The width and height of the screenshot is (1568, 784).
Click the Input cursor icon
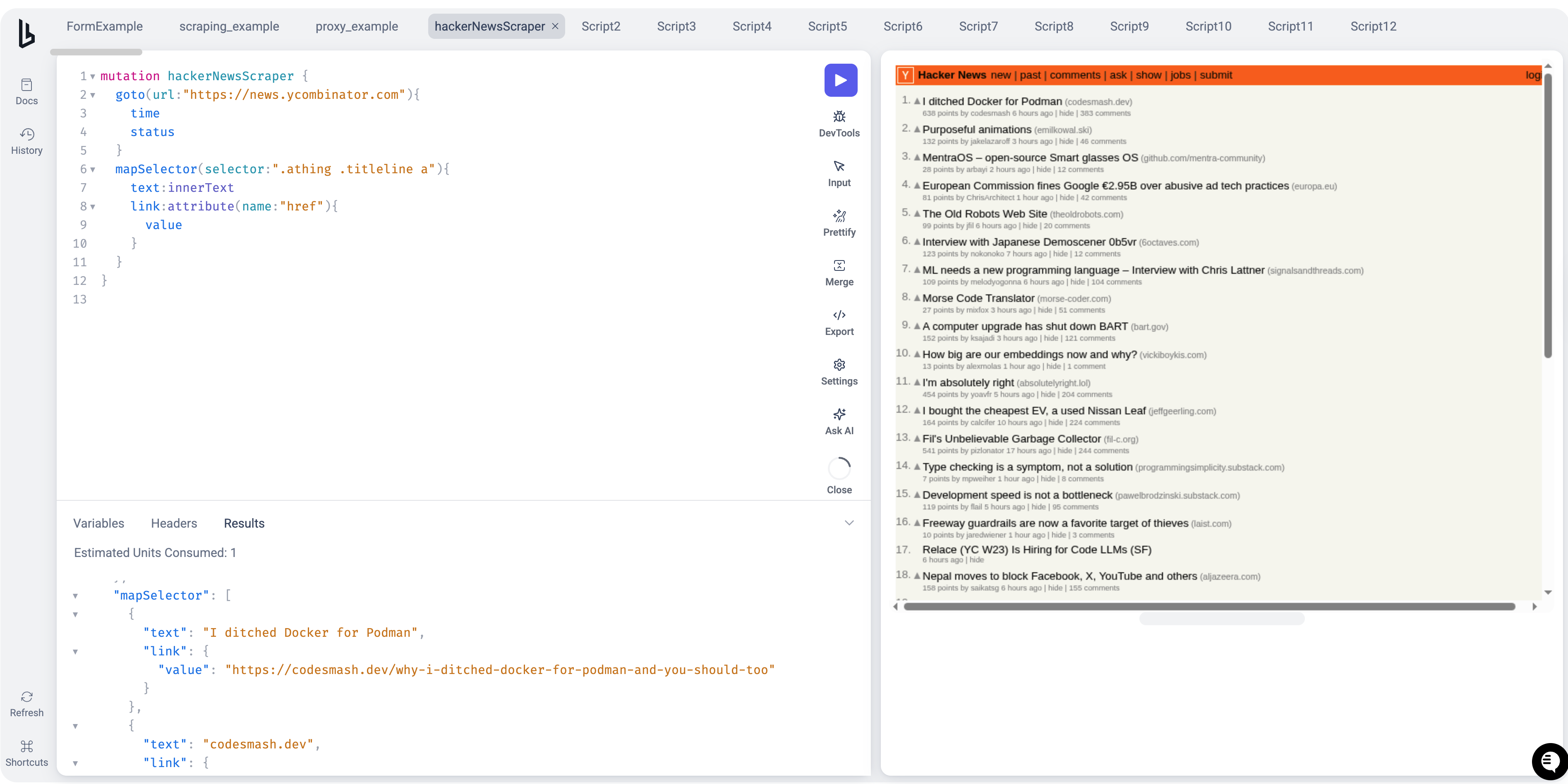[x=839, y=167]
